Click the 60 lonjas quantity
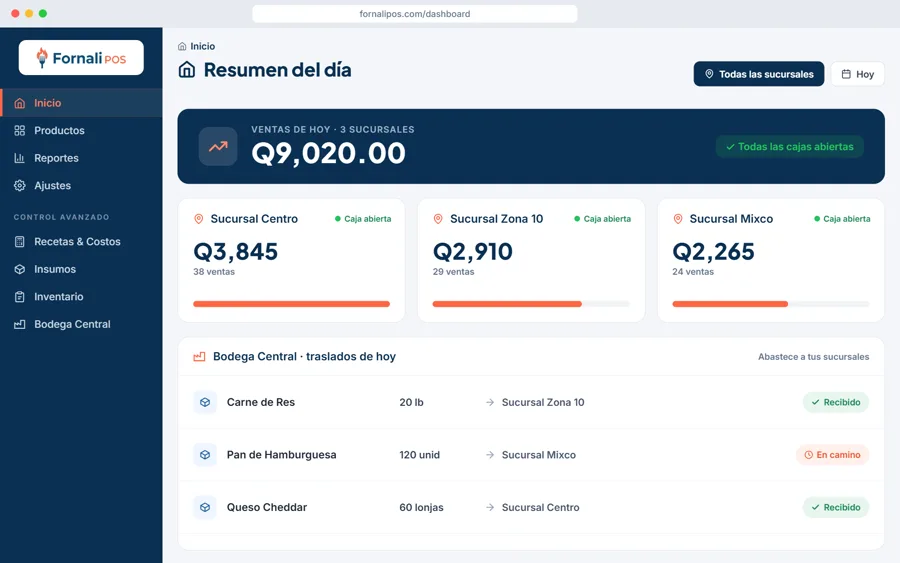 pyautogui.click(x=421, y=508)
